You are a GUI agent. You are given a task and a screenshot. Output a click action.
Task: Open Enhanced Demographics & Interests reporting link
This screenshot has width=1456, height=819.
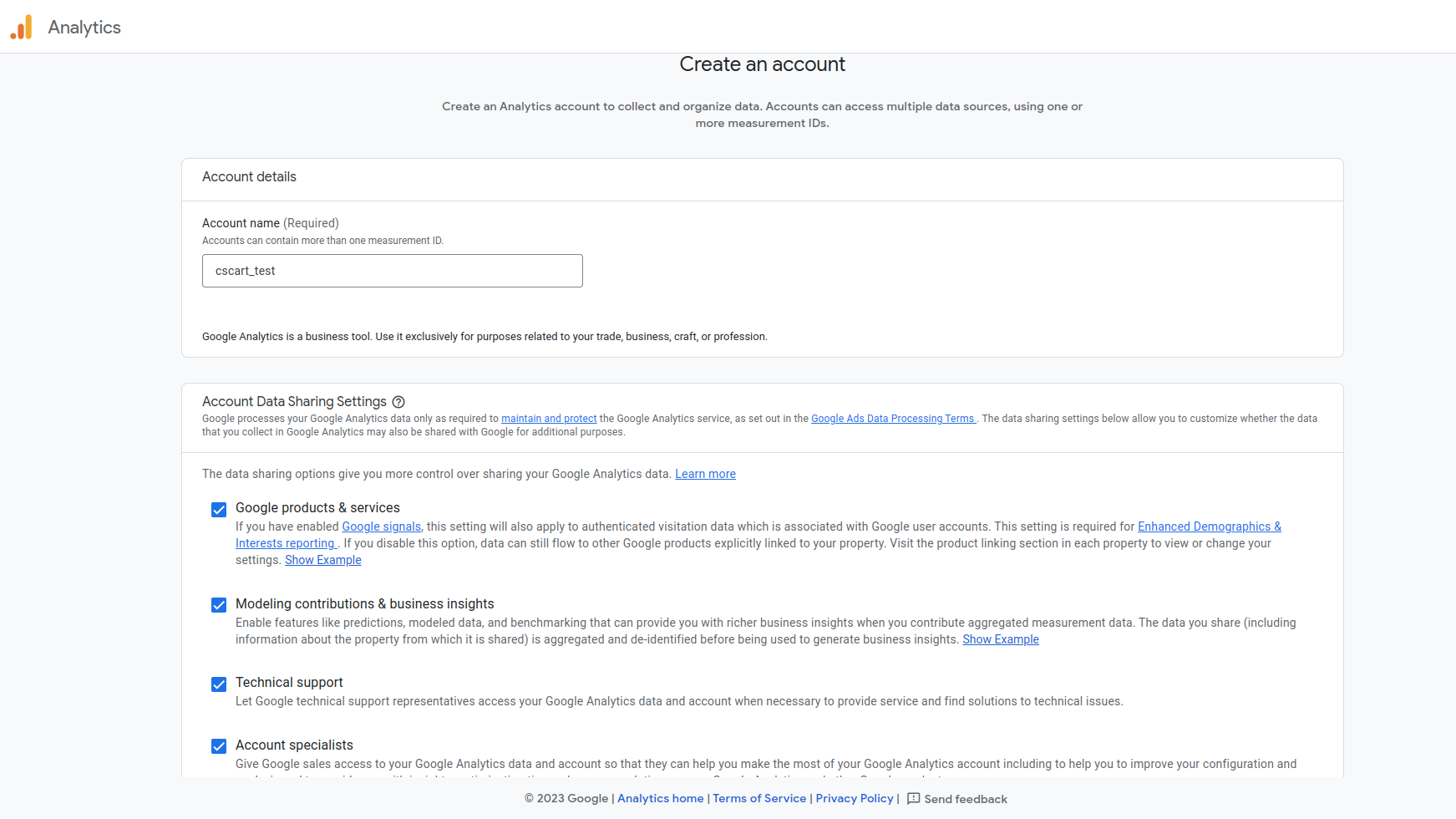pos(1209,526)
